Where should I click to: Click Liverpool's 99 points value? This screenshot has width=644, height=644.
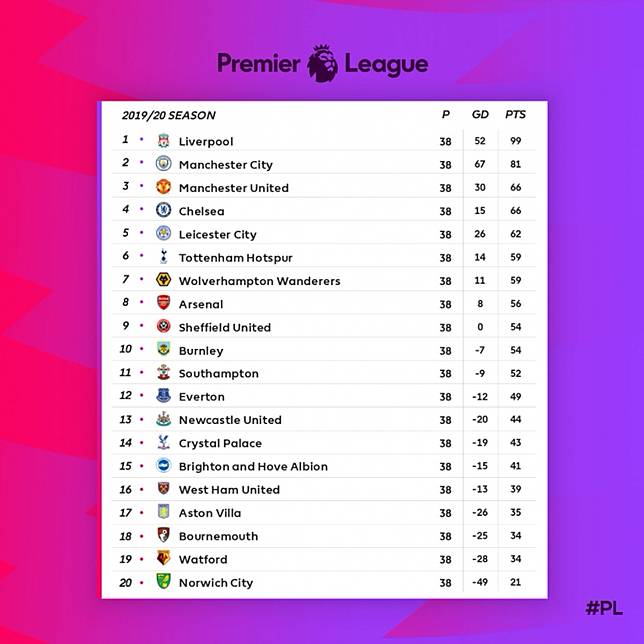(x=516, y=141)
